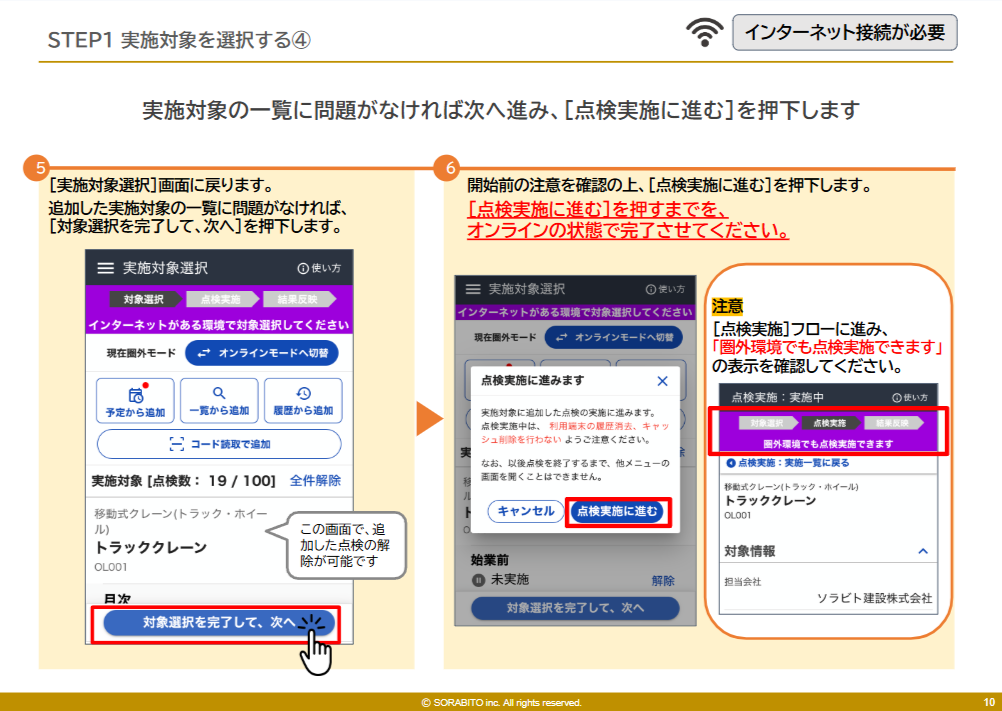
Task: Collapse the 対象情報 section chevron
Action: (x=923, y=551)
